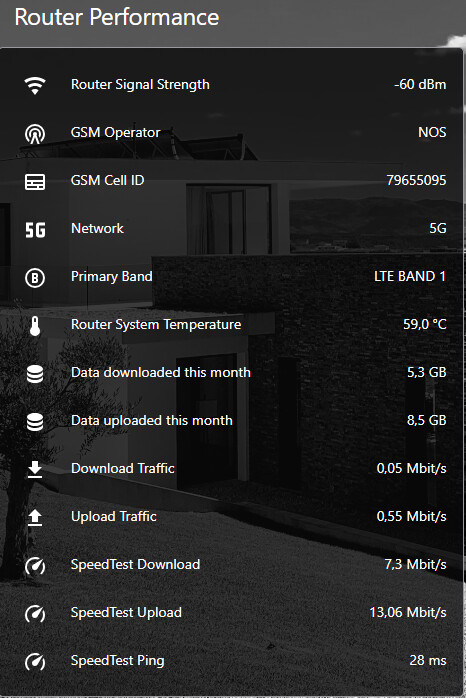This screenshot has width=466, height=698.
Task: Select the LTE BAND 1 value
Action: pos(410,276)
